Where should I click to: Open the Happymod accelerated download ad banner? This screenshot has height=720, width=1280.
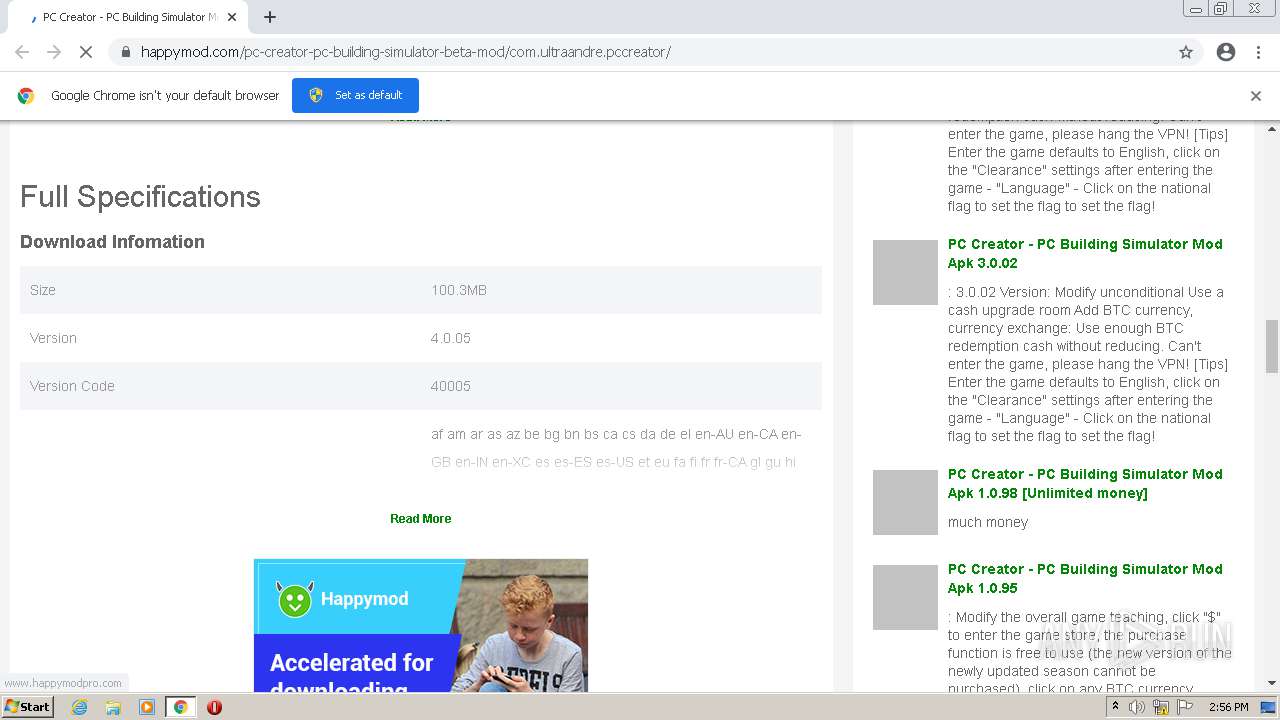coord(421,625)
